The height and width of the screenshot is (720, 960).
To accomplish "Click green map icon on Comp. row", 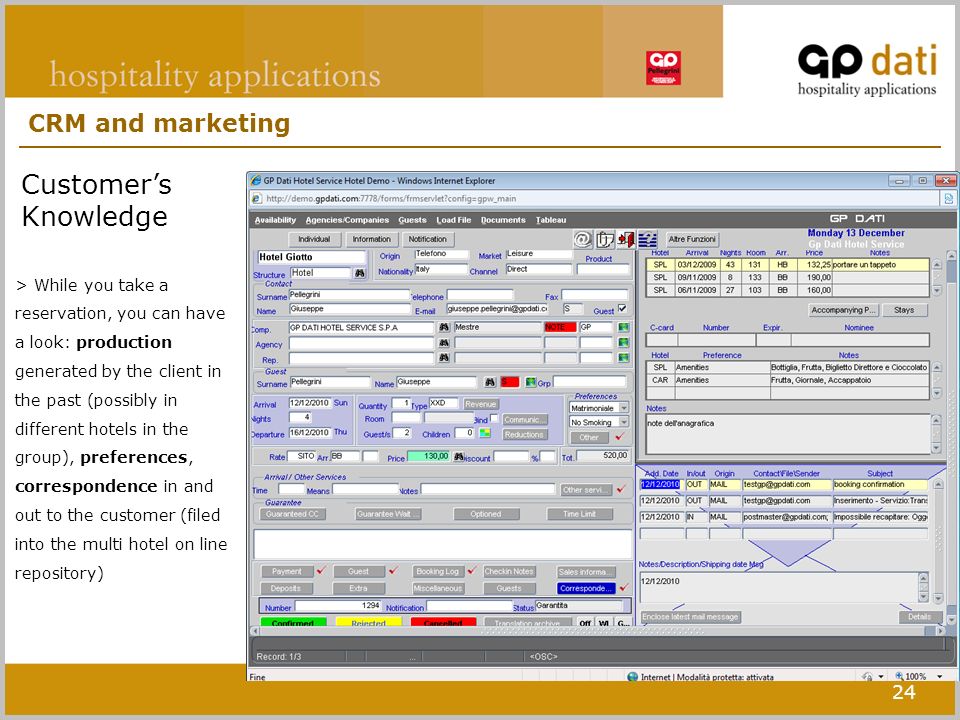I will pyautogui.click(x=623, y=328).
